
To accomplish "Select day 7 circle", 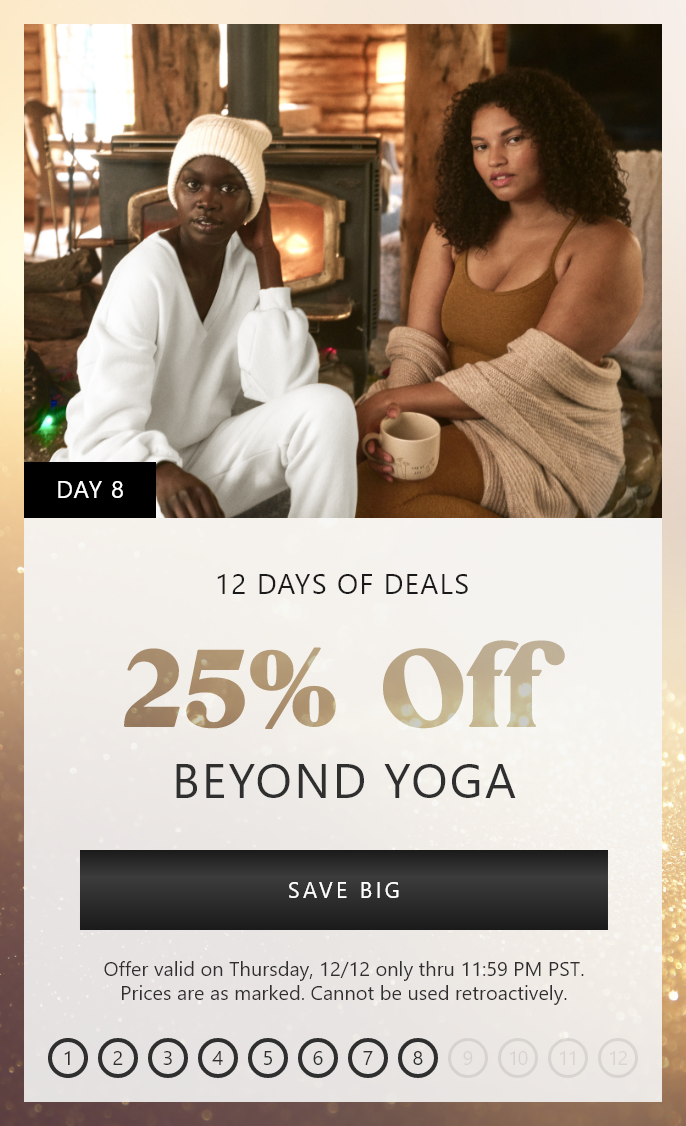I will click(368, 1058).
